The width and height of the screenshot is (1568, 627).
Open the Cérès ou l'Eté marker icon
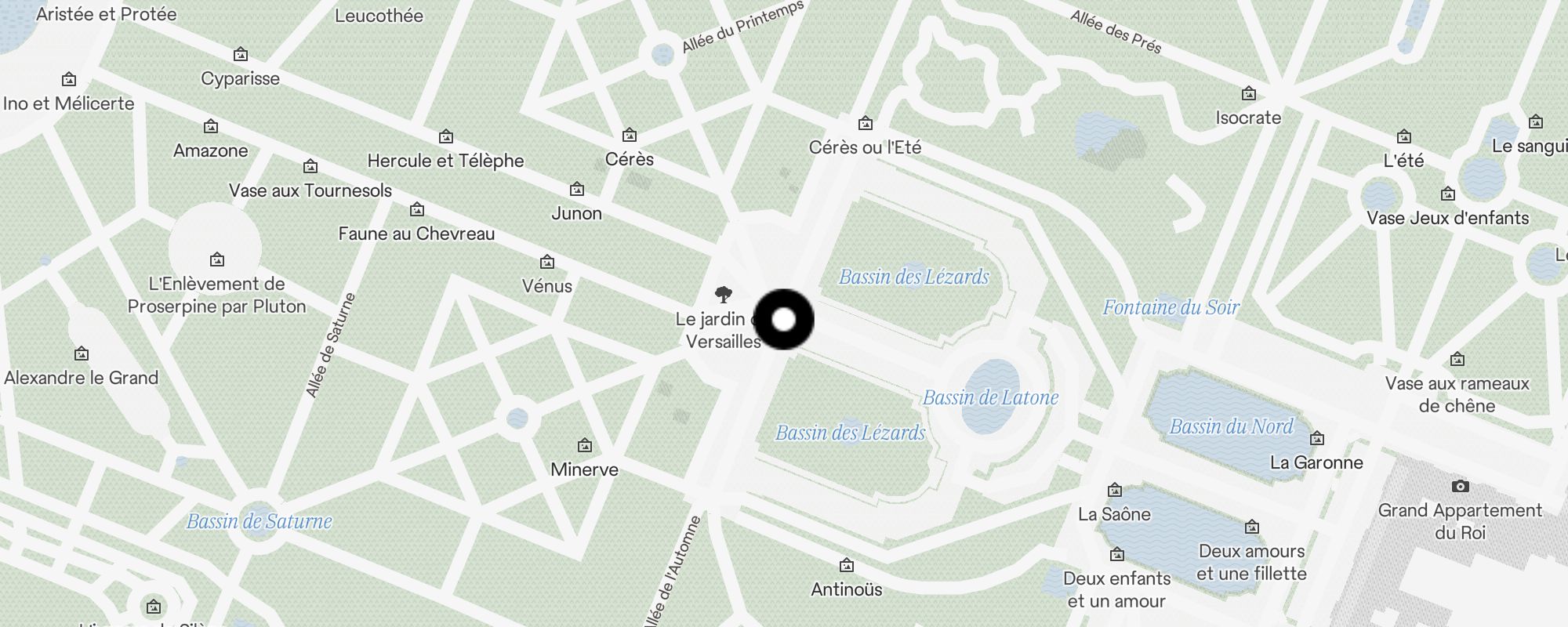(866, 123)
